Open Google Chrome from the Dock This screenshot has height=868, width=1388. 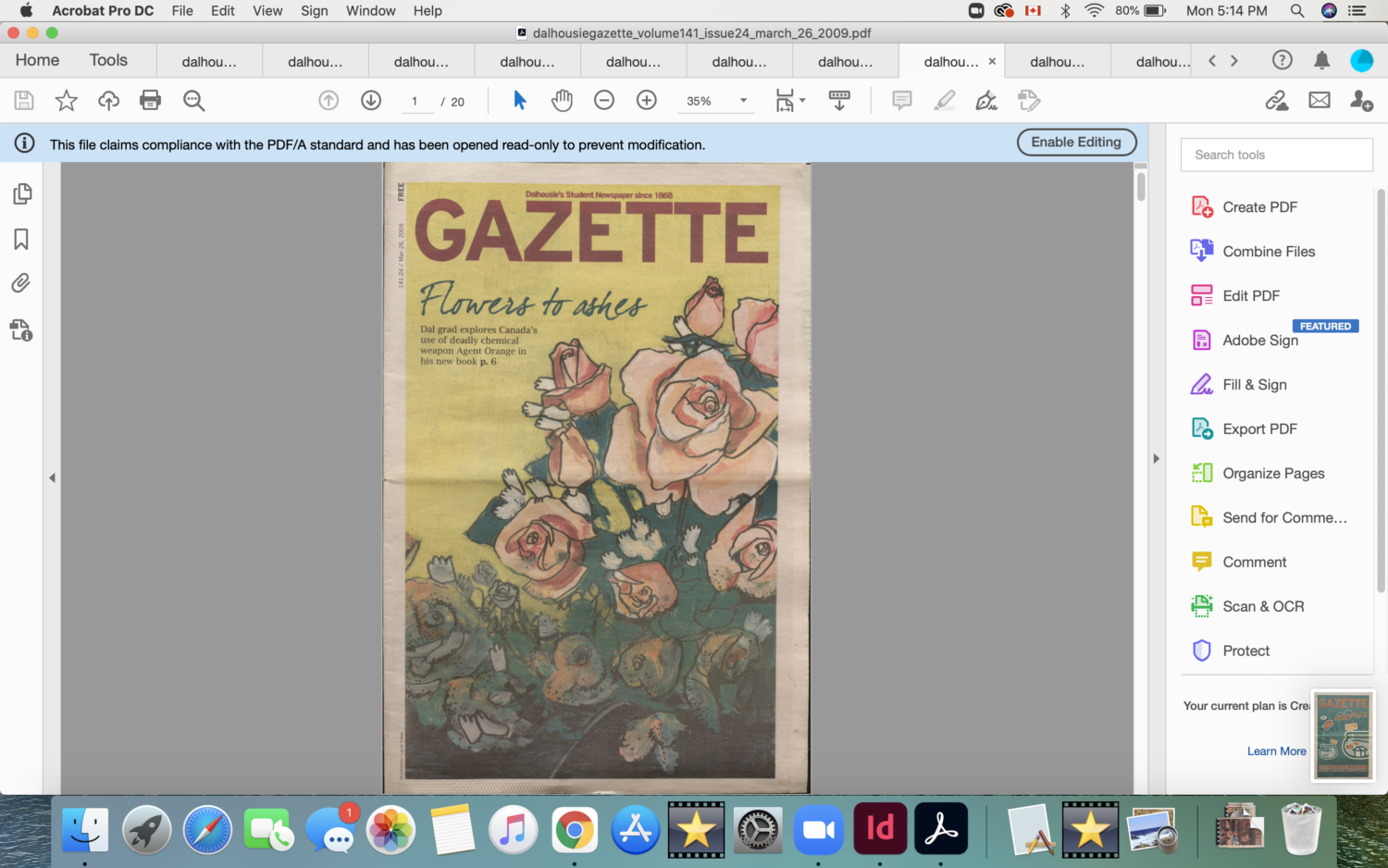click(575, 829)
